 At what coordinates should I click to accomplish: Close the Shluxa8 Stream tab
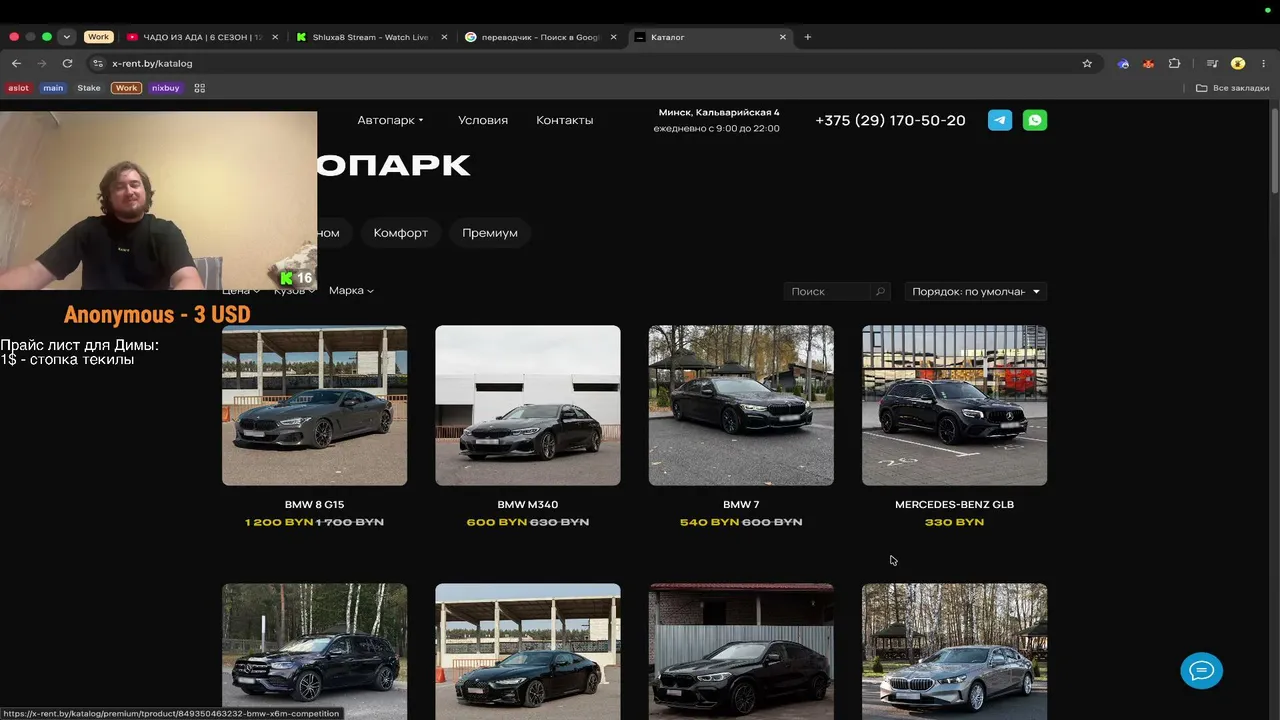click(x=443, y=37)
